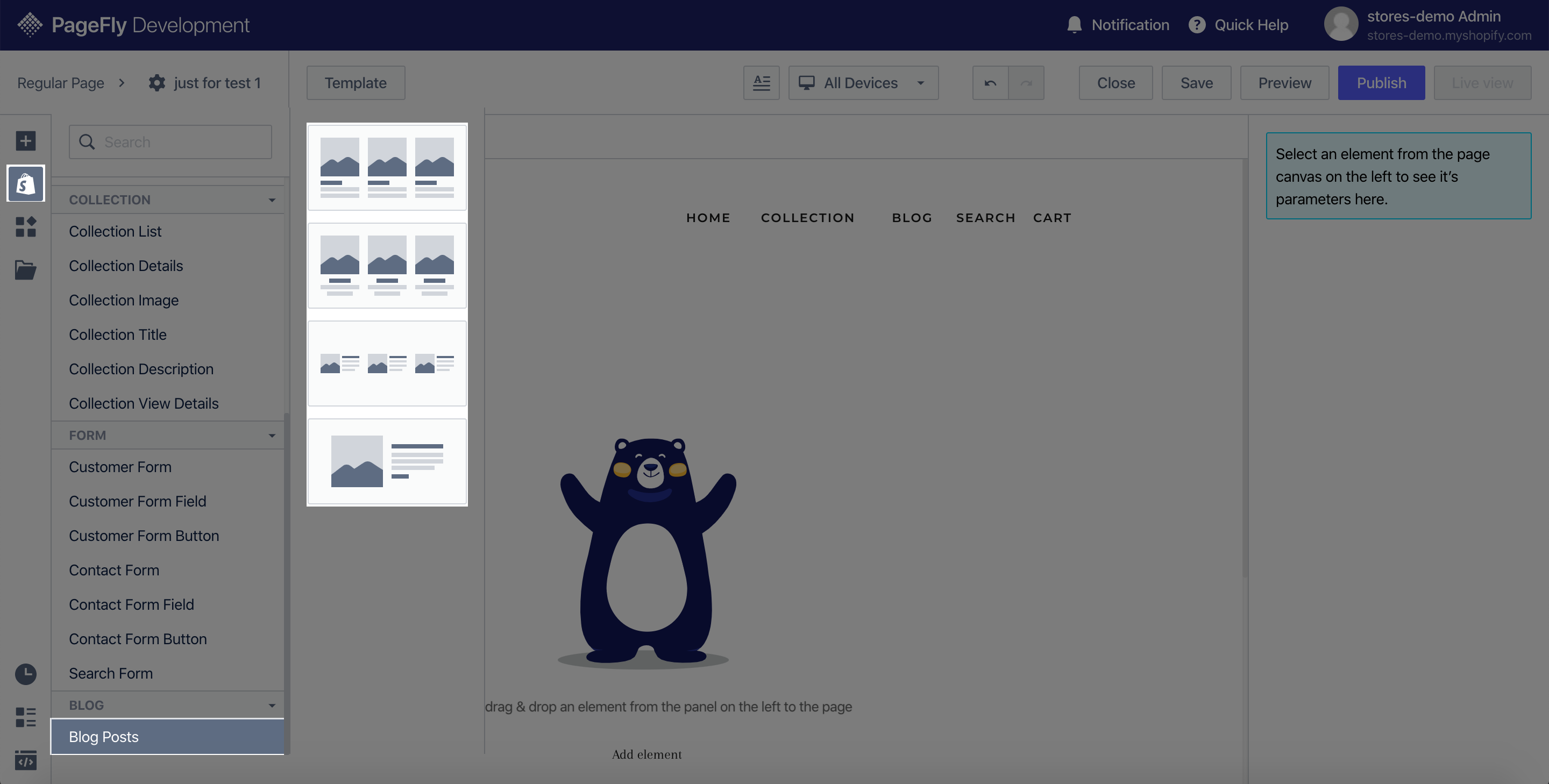Select Blog Posts element

167,737
